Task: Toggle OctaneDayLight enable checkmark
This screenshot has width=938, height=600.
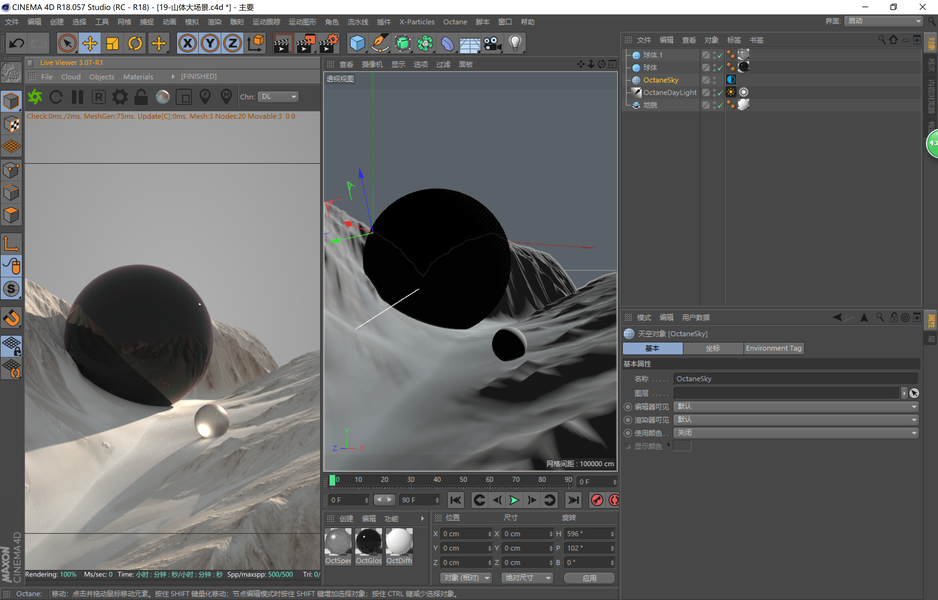Action: [x=720, y=93]
